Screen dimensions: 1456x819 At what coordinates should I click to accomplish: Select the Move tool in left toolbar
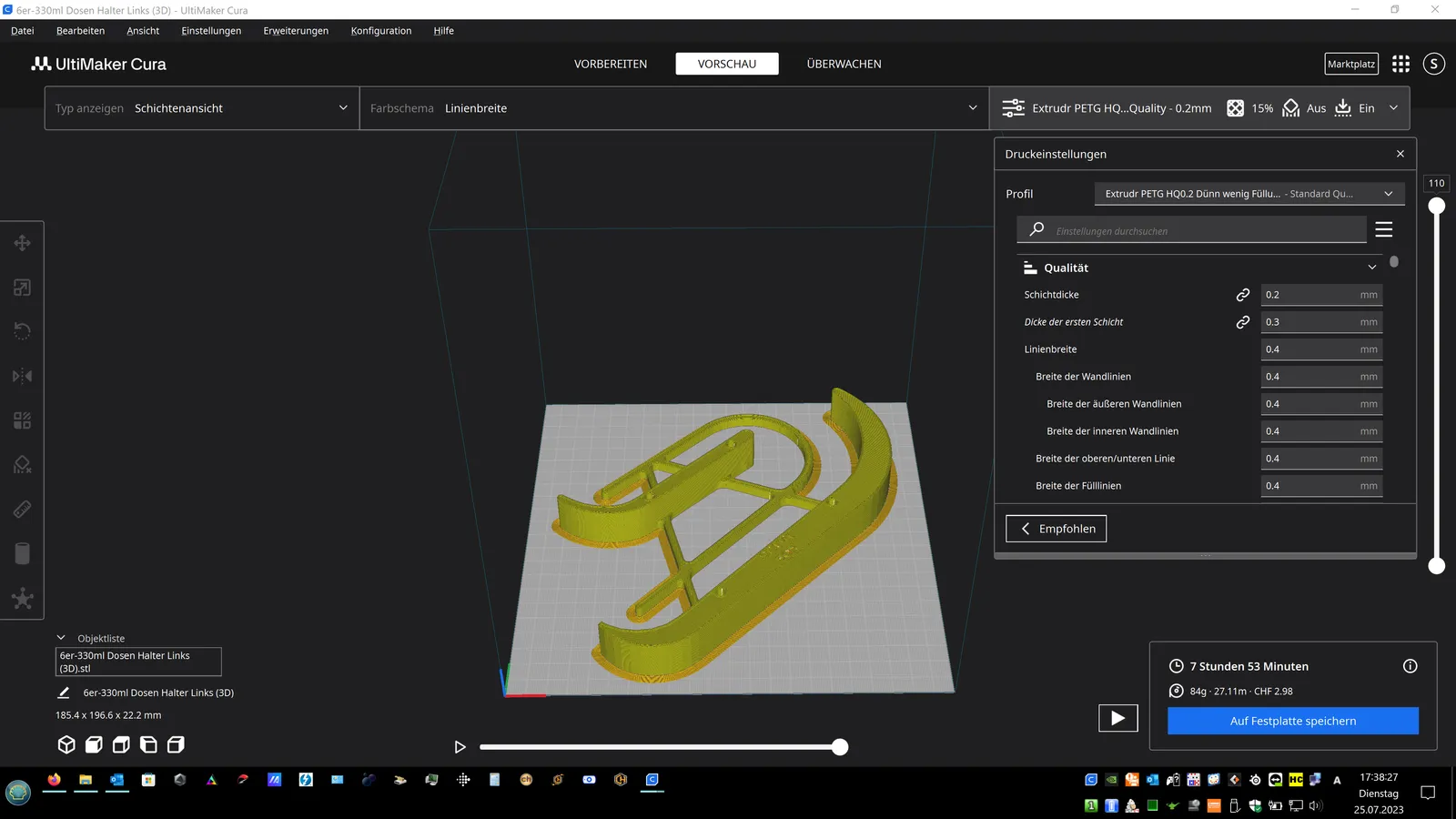[22, 243]
